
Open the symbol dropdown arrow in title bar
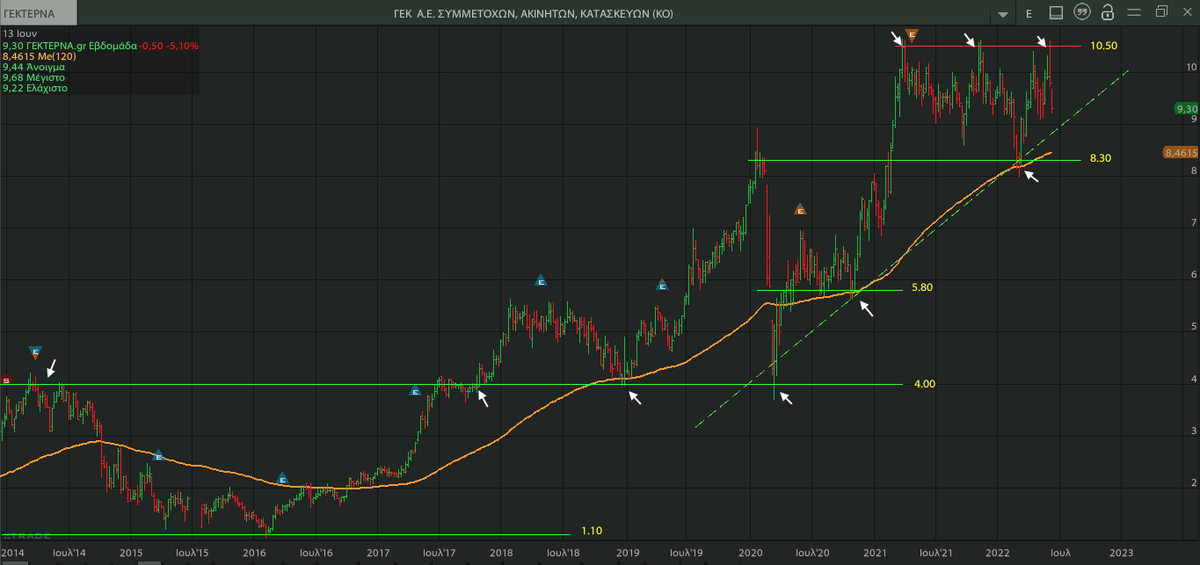click(x=1003, y=13)
